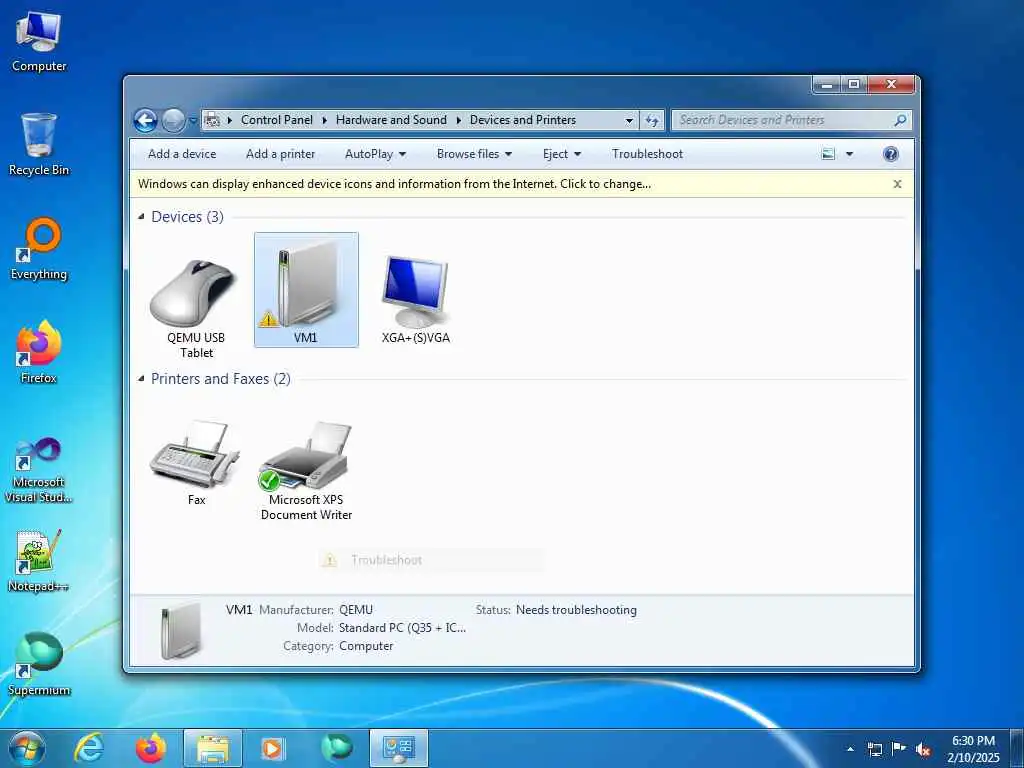Collapse the Devices (3) group
The height and width of the screenshot is (768, 1024).
click(x=141, y=217)
